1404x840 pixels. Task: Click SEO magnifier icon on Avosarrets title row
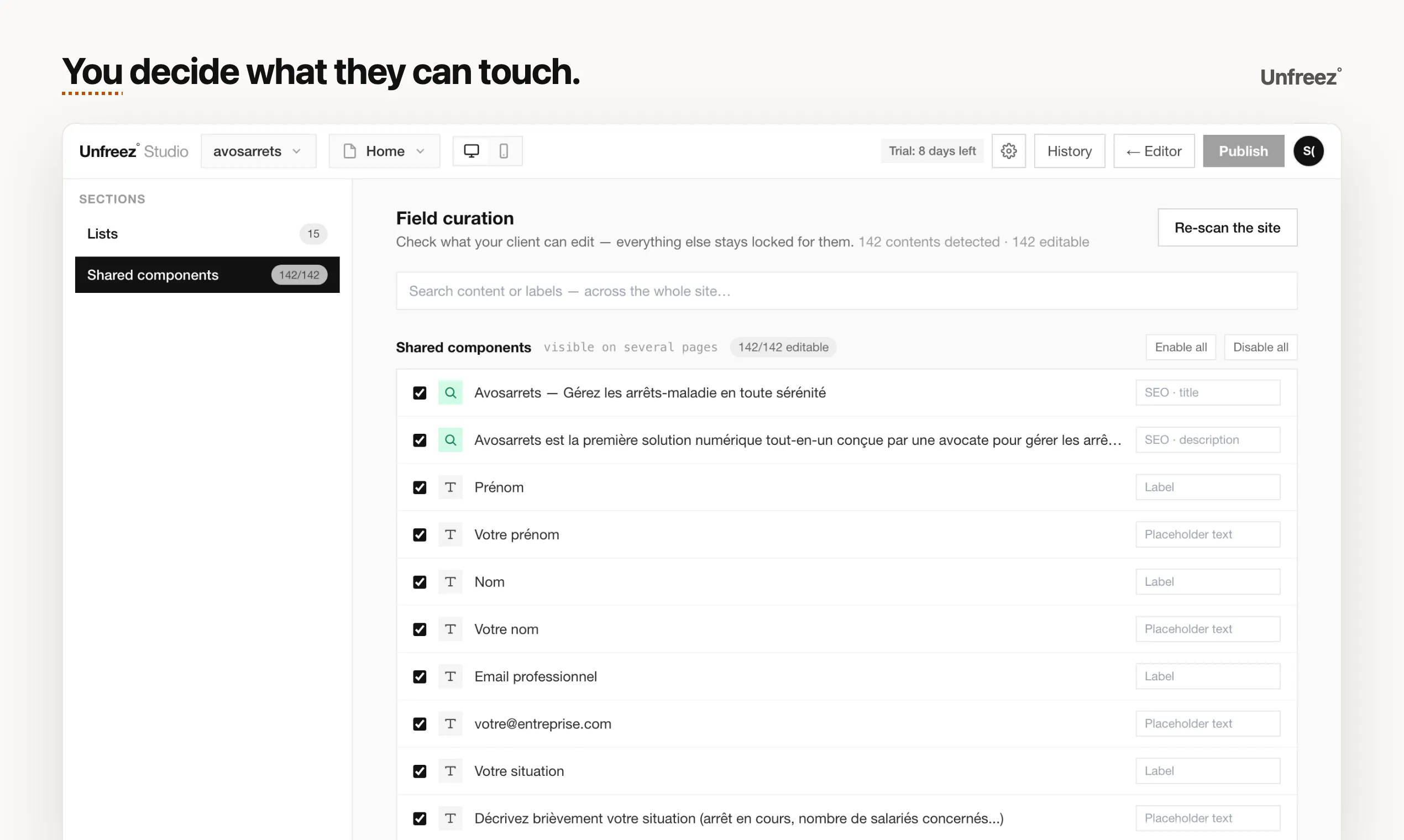tap(450, 393)
